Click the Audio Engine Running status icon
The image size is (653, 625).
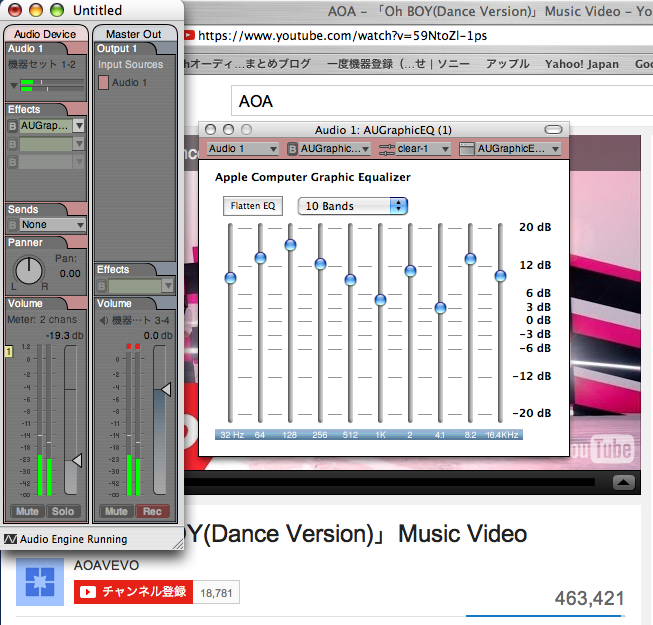pyautogui.click(x=10, y=539)
